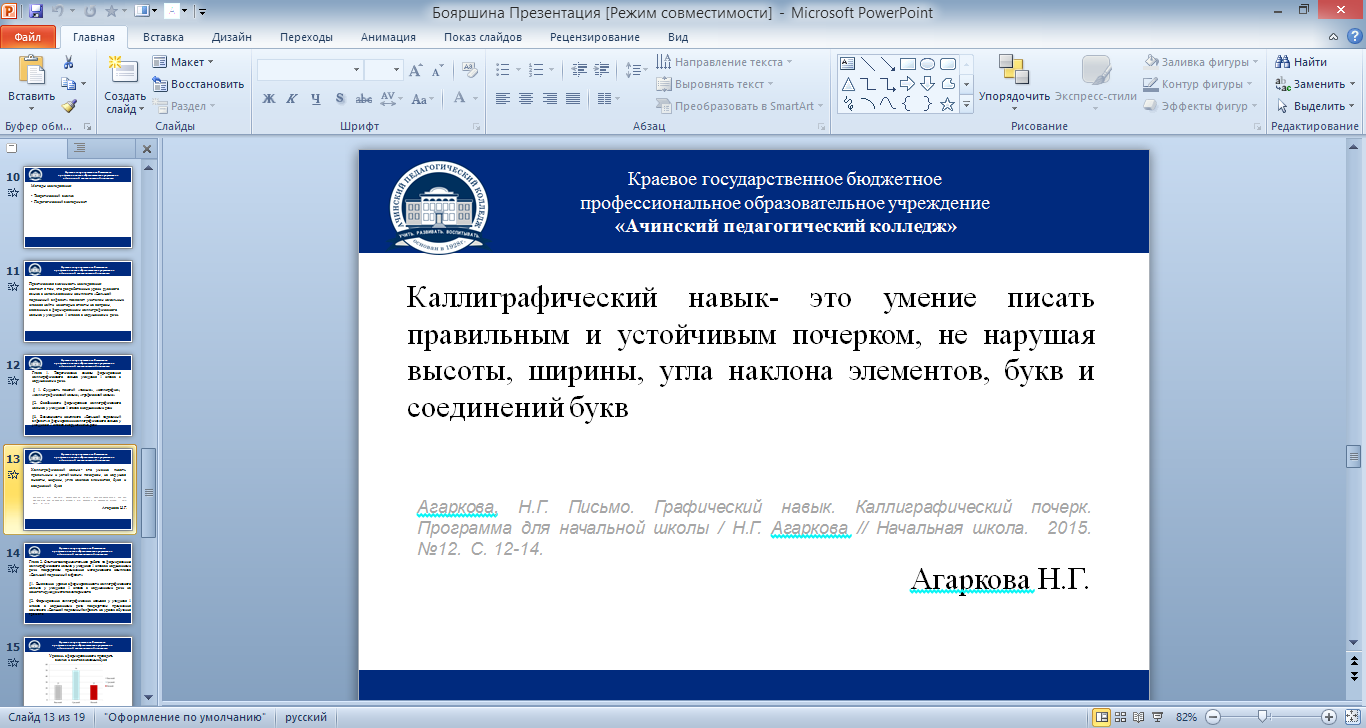Select the Text Box shape
Image resolution: width=1366 pixels, height=728 pixels.
click(x=848, y=63)
